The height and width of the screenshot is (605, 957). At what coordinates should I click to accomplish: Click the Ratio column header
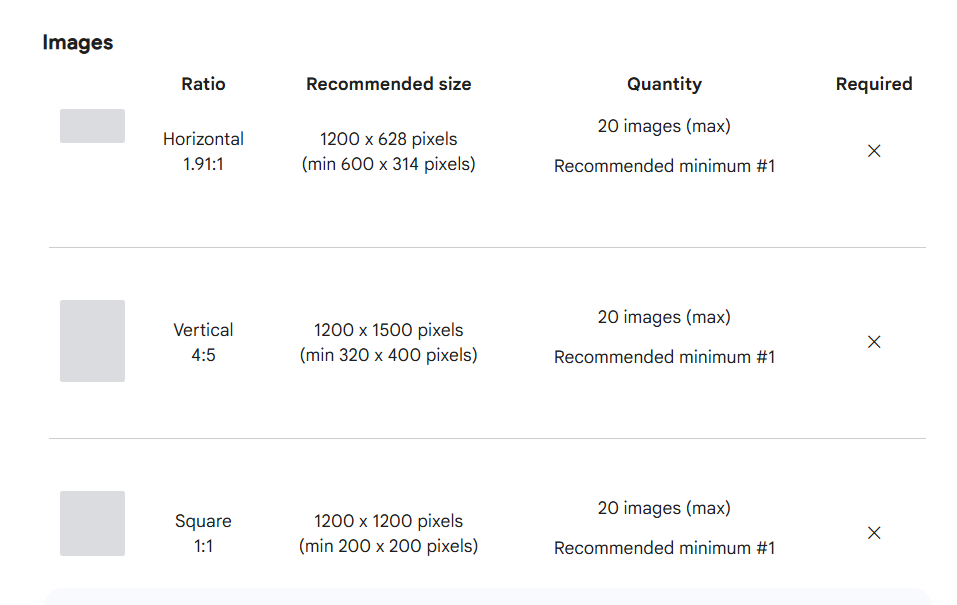click(203, 84)
